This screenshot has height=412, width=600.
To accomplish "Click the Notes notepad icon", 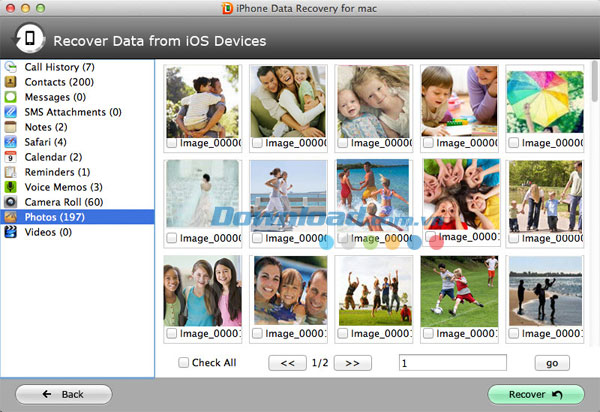I will 11,127.
